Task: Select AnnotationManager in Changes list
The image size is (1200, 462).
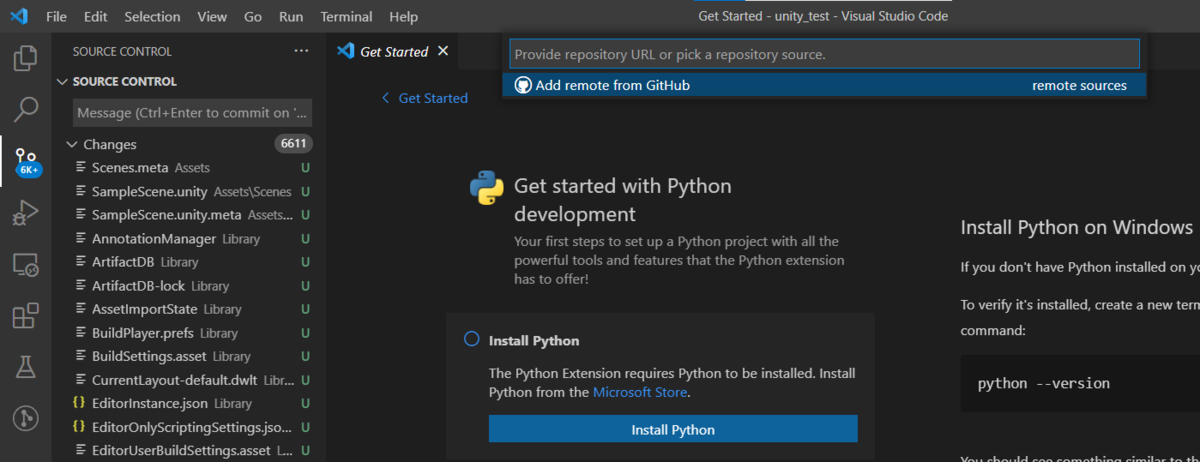Action: (190, 238)
